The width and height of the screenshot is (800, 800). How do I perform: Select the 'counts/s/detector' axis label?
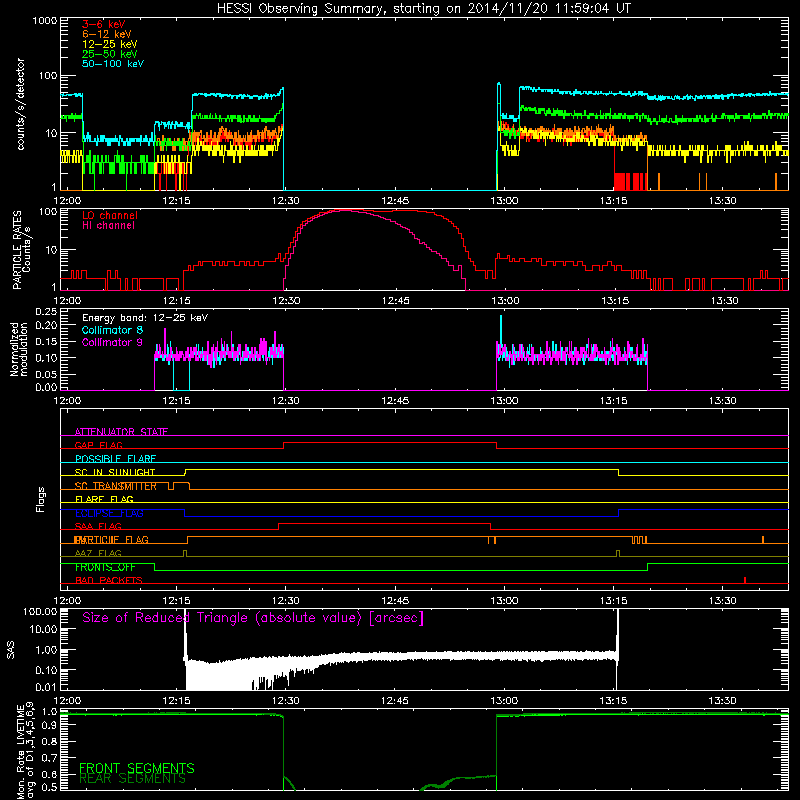coord(21,104)
